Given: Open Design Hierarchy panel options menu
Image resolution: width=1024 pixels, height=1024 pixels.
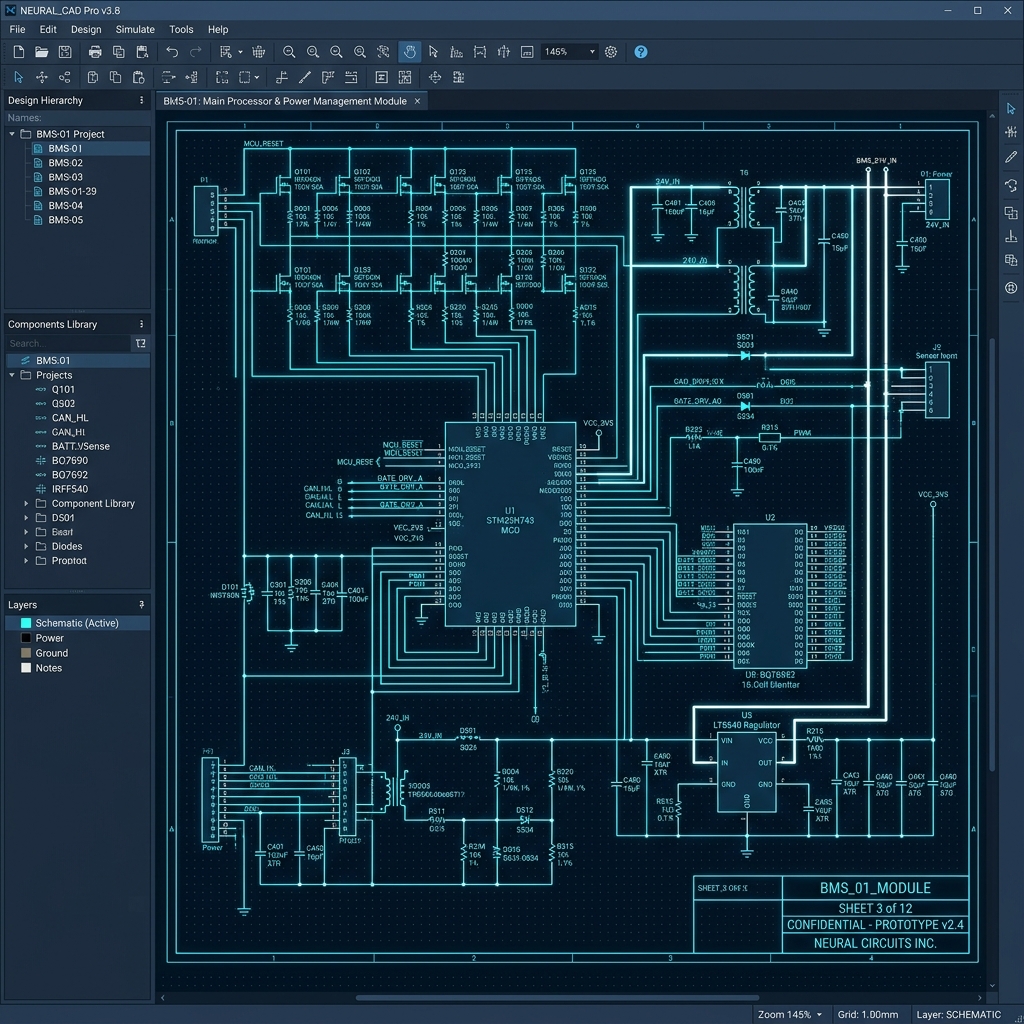Looking at the screenshot, I should click(x=141, y=100).
